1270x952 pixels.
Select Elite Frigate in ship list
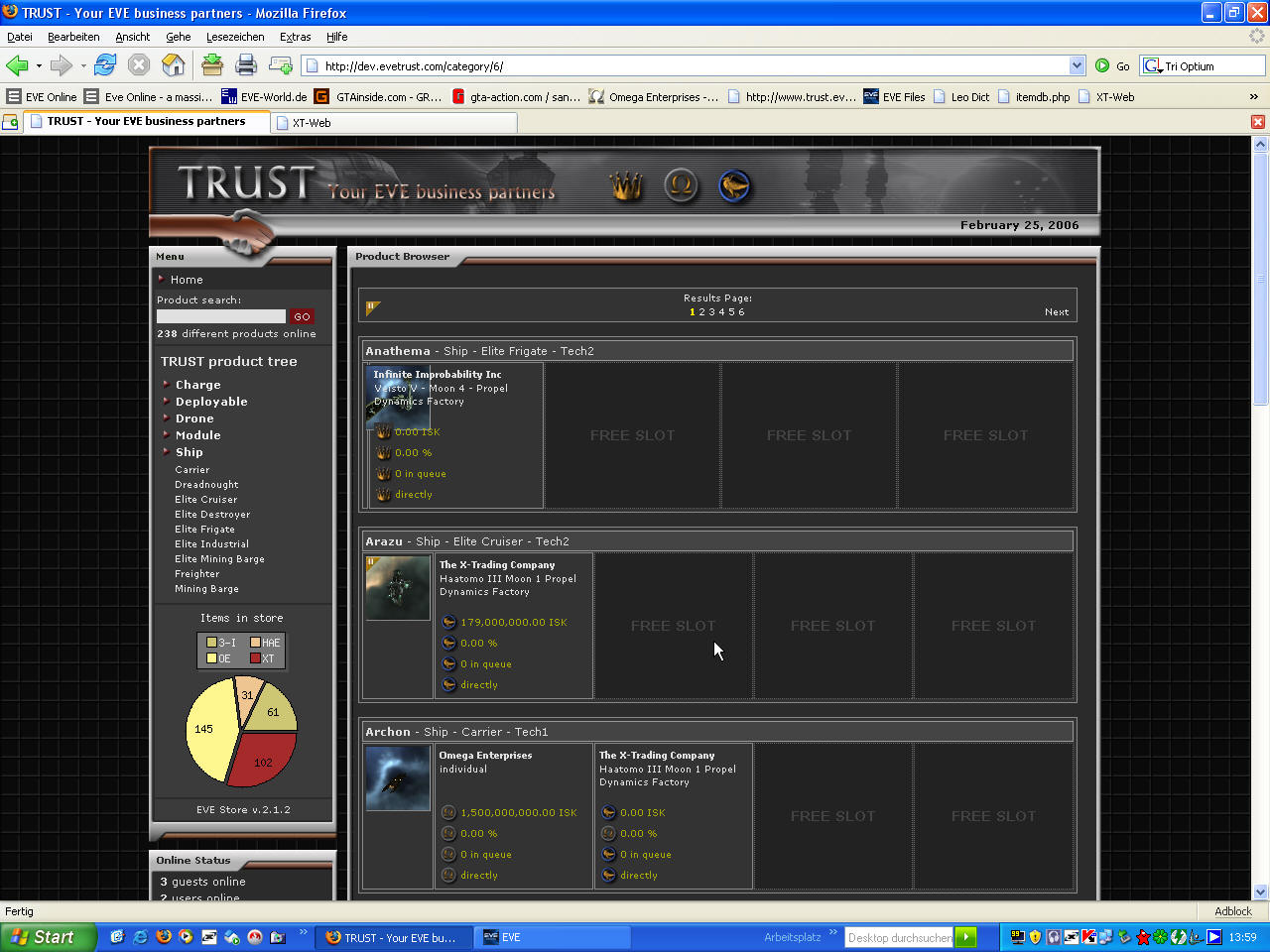(x=204, y=530)
